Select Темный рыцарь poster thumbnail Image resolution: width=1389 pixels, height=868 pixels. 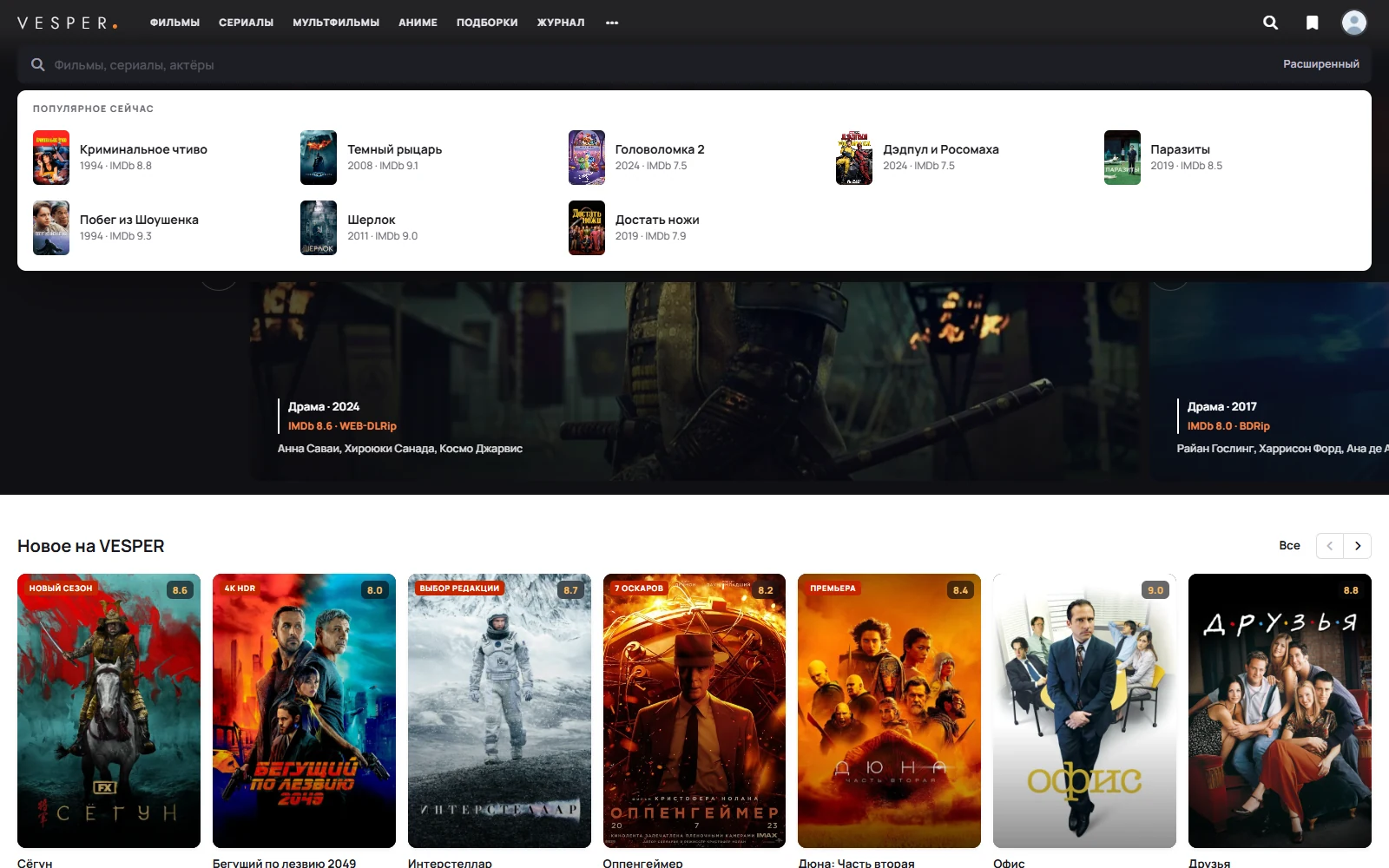(319, 157)
